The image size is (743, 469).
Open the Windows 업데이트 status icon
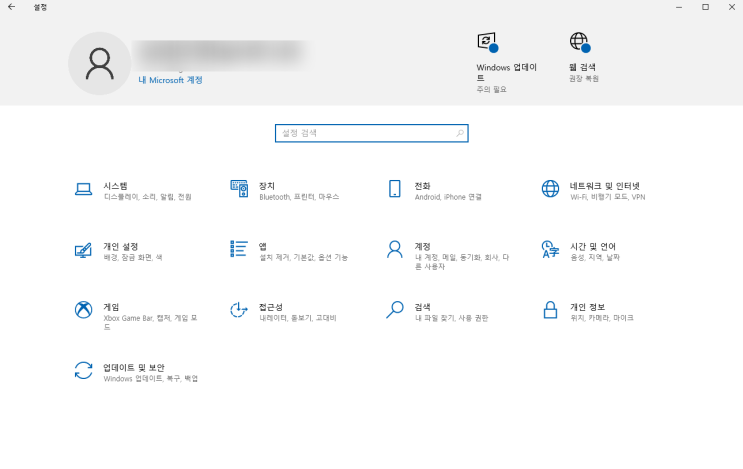click(x=488, y=42)
